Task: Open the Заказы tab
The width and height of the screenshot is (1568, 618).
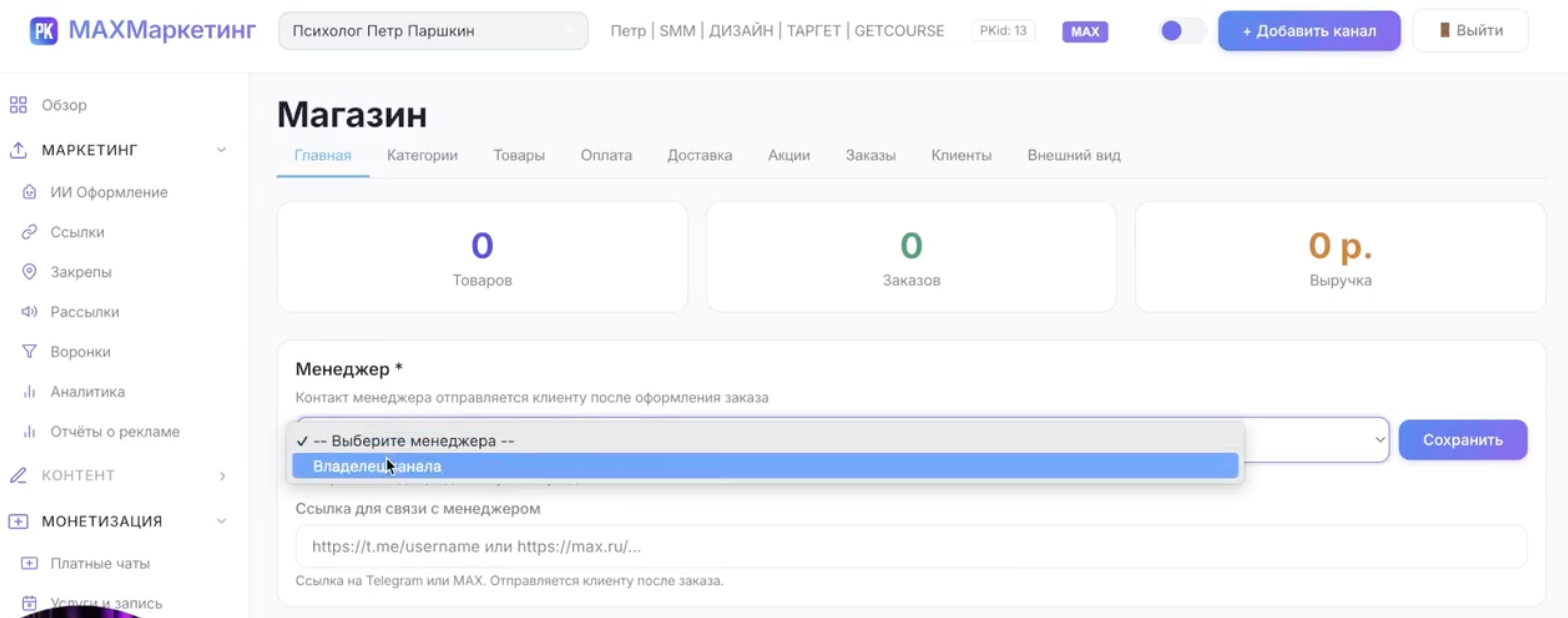Action: 870,155
